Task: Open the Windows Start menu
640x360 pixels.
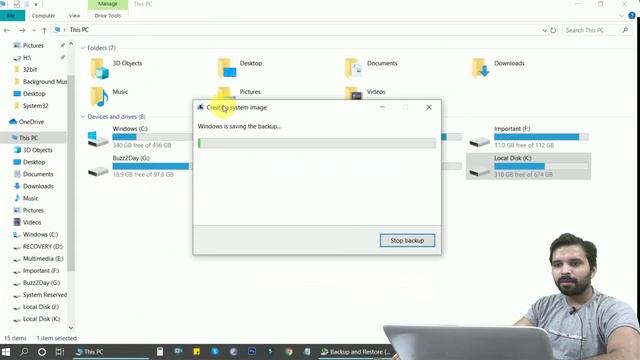Action: tap(6, 352)
